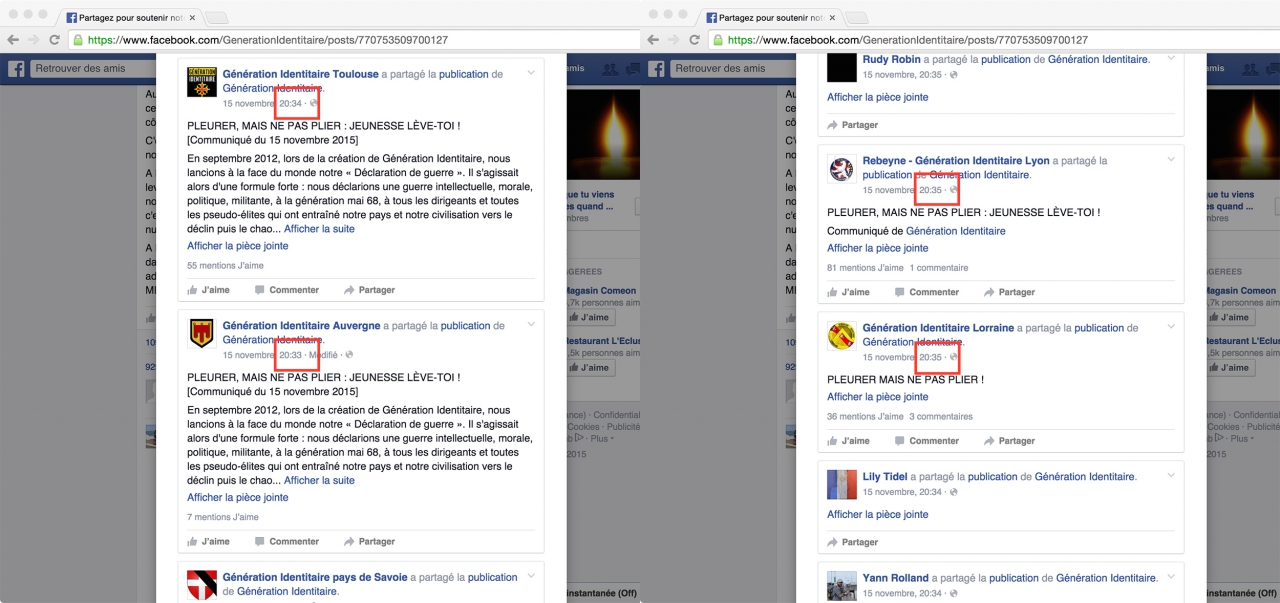View '55 mentions J'aime' on the Toulouse post

(x=225, y=266)
